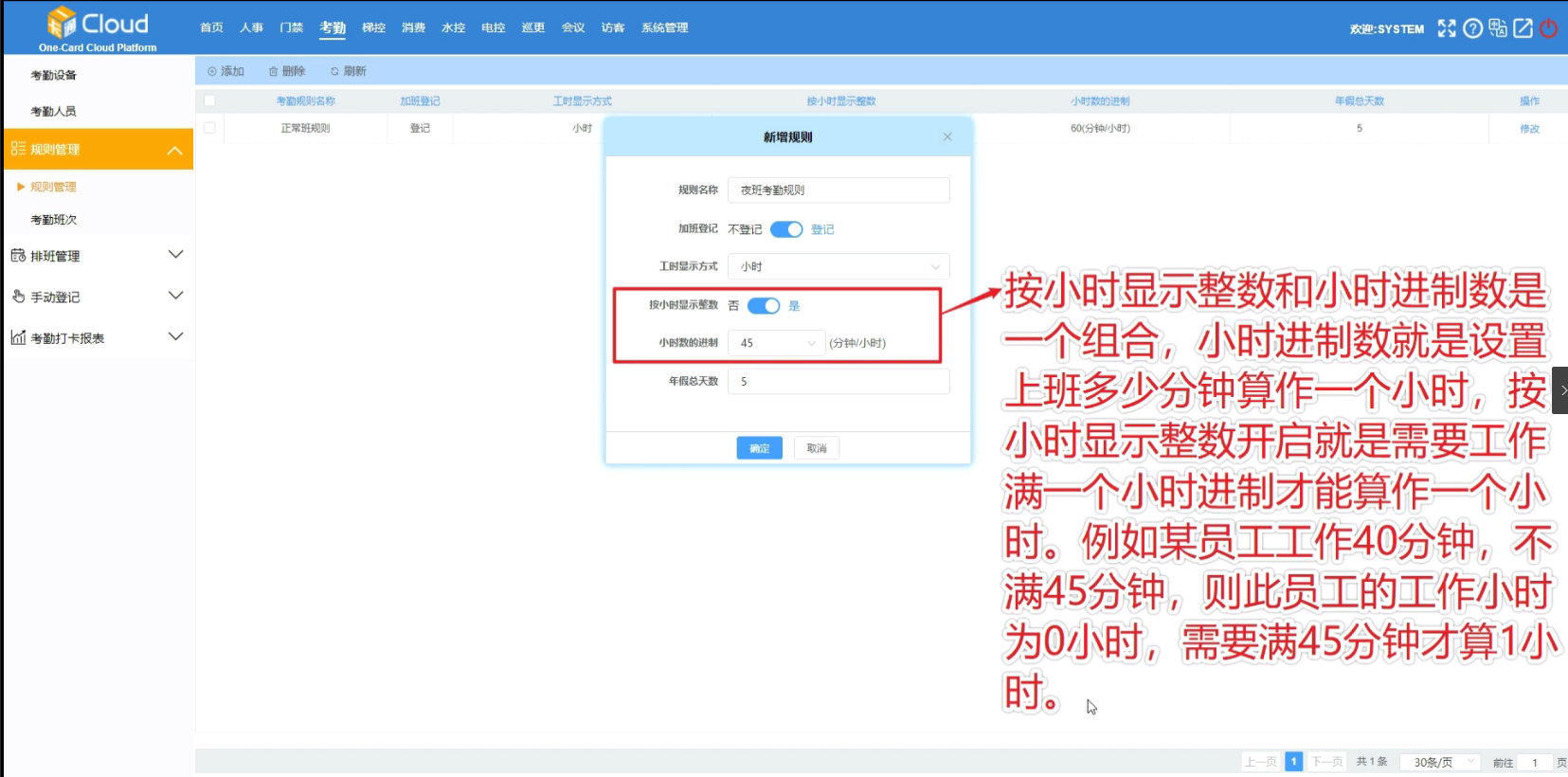Toggle the 按小时显示整数 switch
Screen dimensions: 1568x777
763,306
